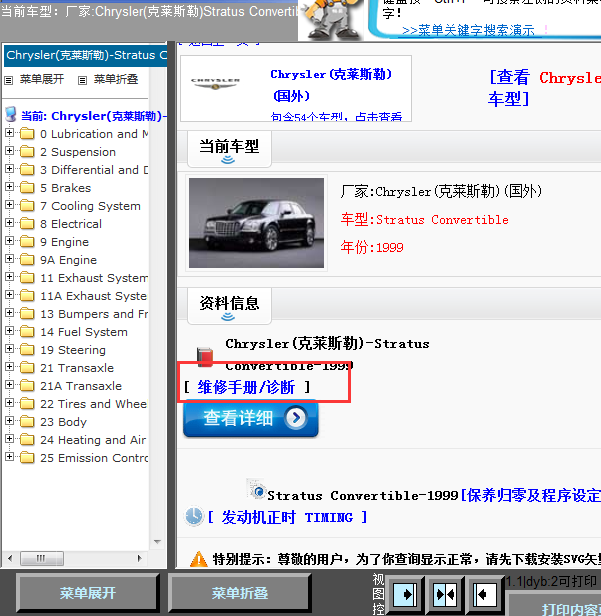Click the black Chrysler car thumbnail

pyautogui.click(x=257, y=223)
